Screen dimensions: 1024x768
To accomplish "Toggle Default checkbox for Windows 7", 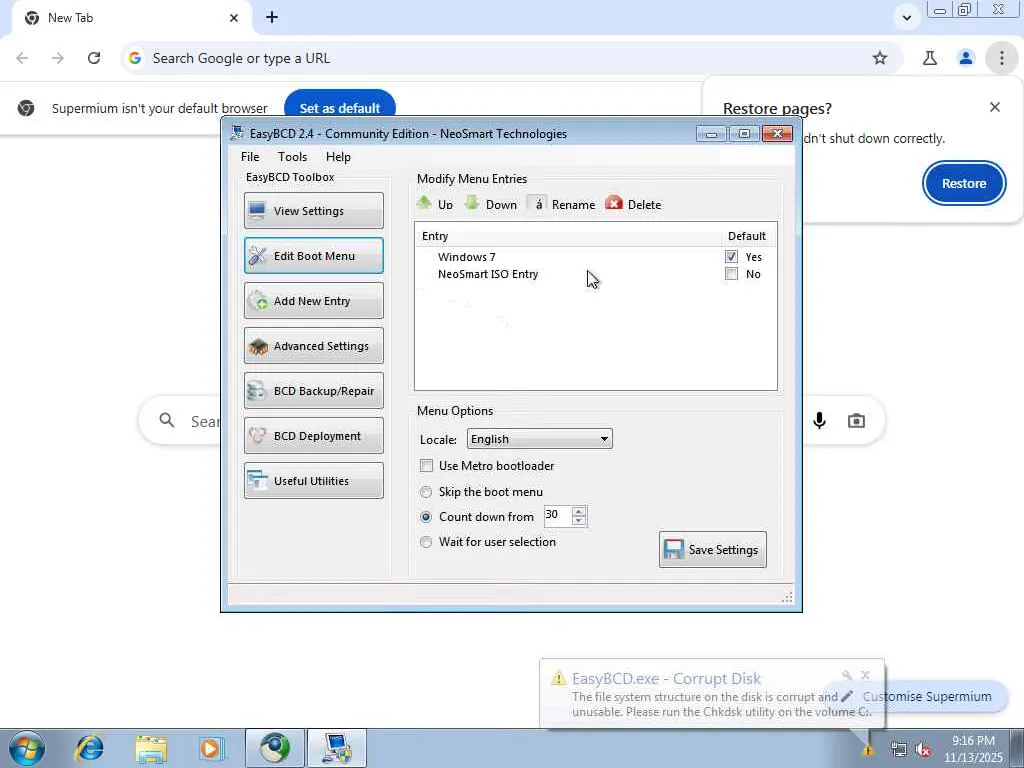I will tap(731, 257).
